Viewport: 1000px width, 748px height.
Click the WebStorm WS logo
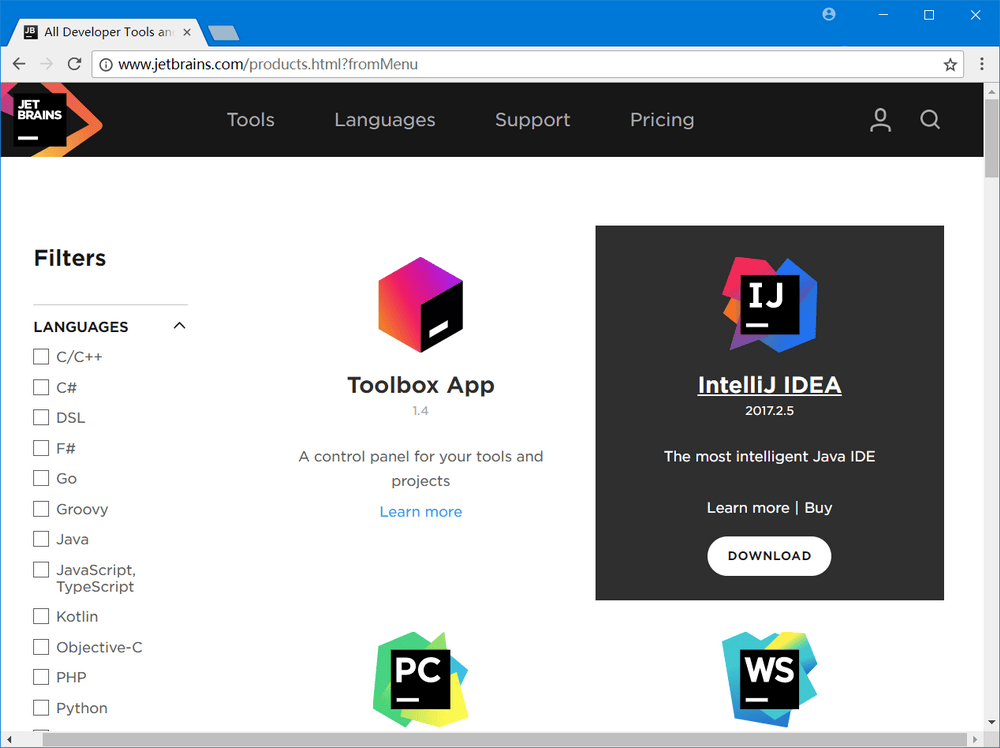point(769,679)
